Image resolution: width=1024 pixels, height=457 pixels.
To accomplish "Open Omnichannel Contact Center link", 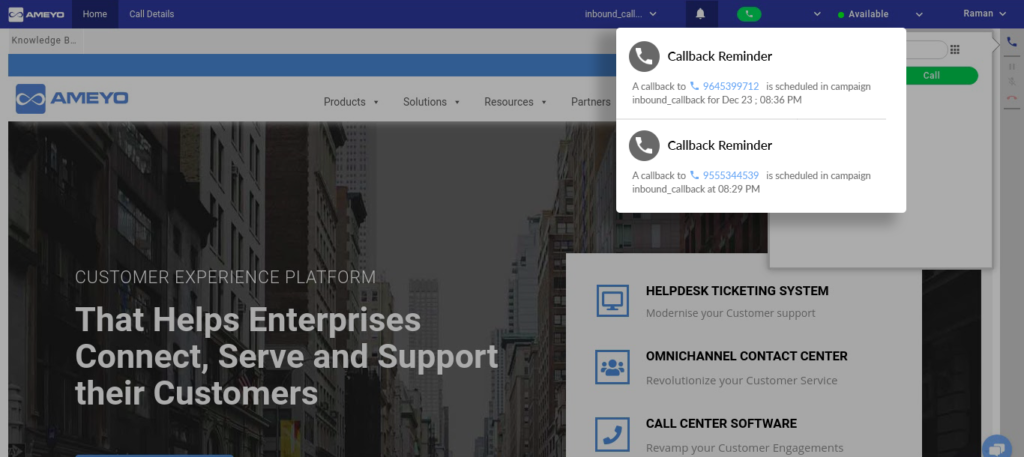I will coord(746,356).
